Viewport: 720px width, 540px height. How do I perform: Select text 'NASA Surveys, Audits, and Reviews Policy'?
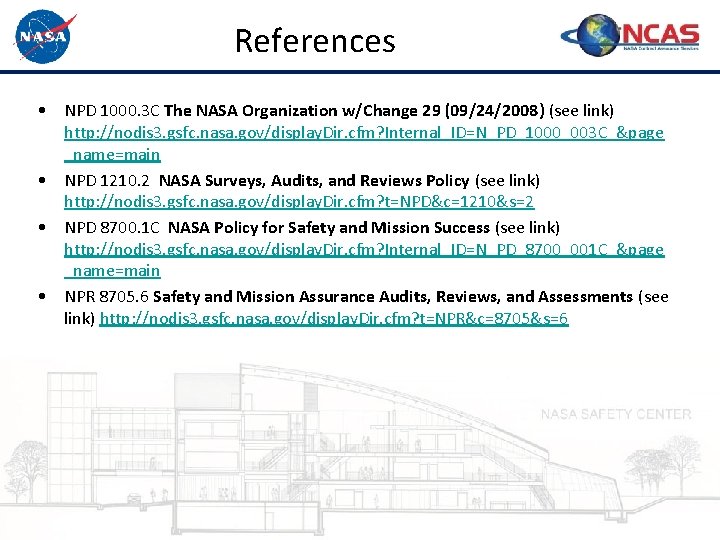pos(314,180)
